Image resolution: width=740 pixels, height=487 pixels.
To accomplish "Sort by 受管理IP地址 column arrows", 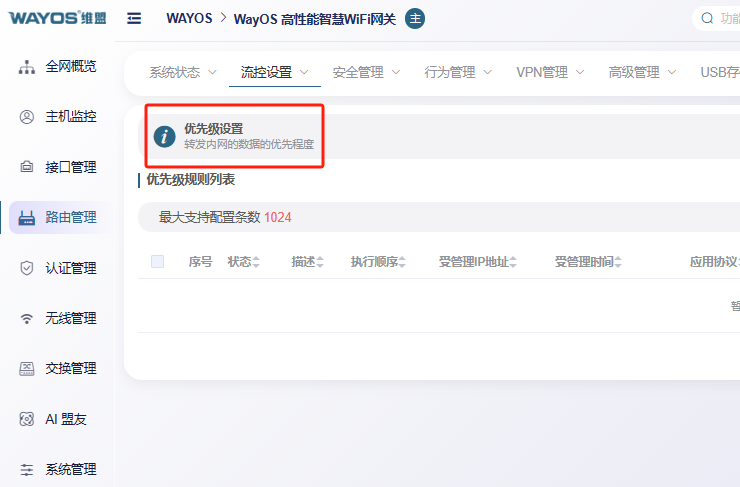I will click(x=513, y=262).
